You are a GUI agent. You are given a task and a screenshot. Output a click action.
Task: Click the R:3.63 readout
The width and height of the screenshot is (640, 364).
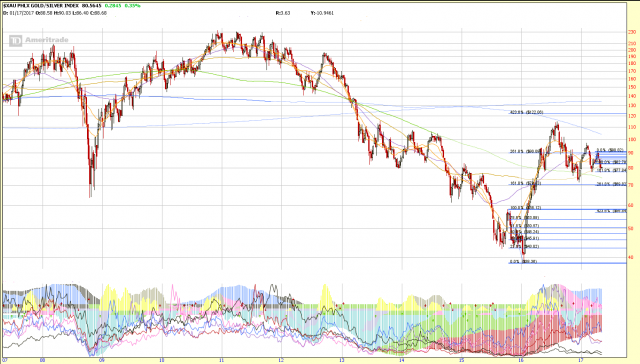click(x=283, y=13)
